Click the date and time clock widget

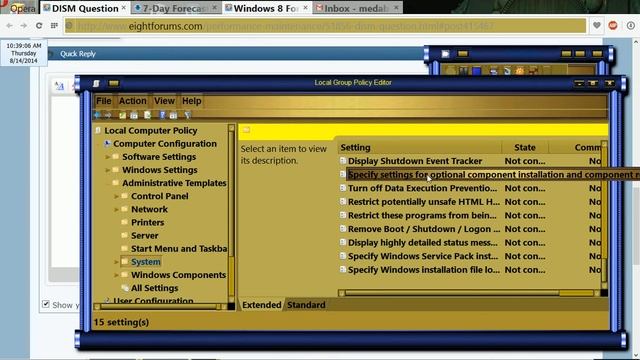point(24,53)
